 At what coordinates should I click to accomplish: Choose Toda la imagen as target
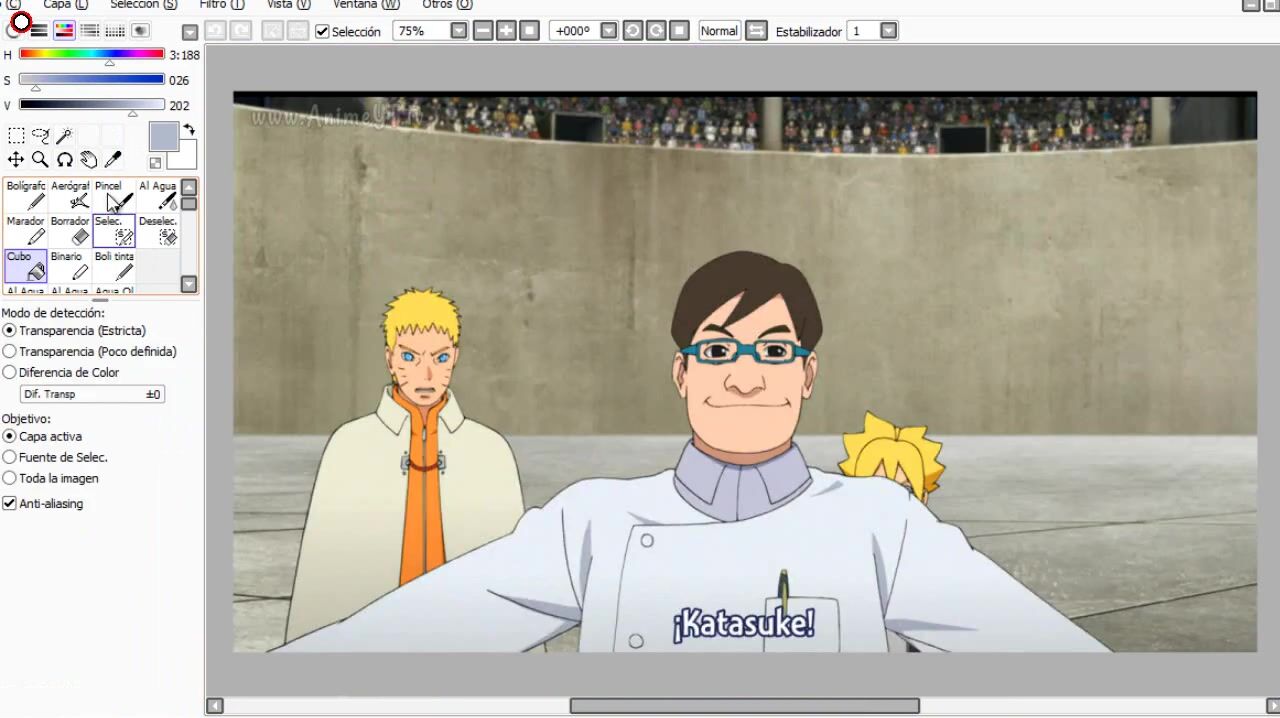coord(10,479)
